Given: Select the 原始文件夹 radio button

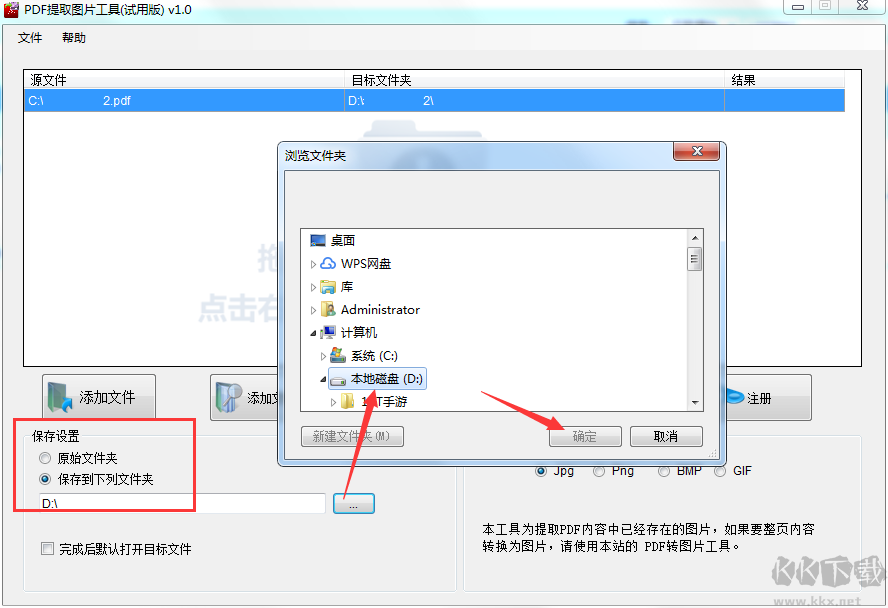Looking at the screenshot, I should (x=45, y=457).
